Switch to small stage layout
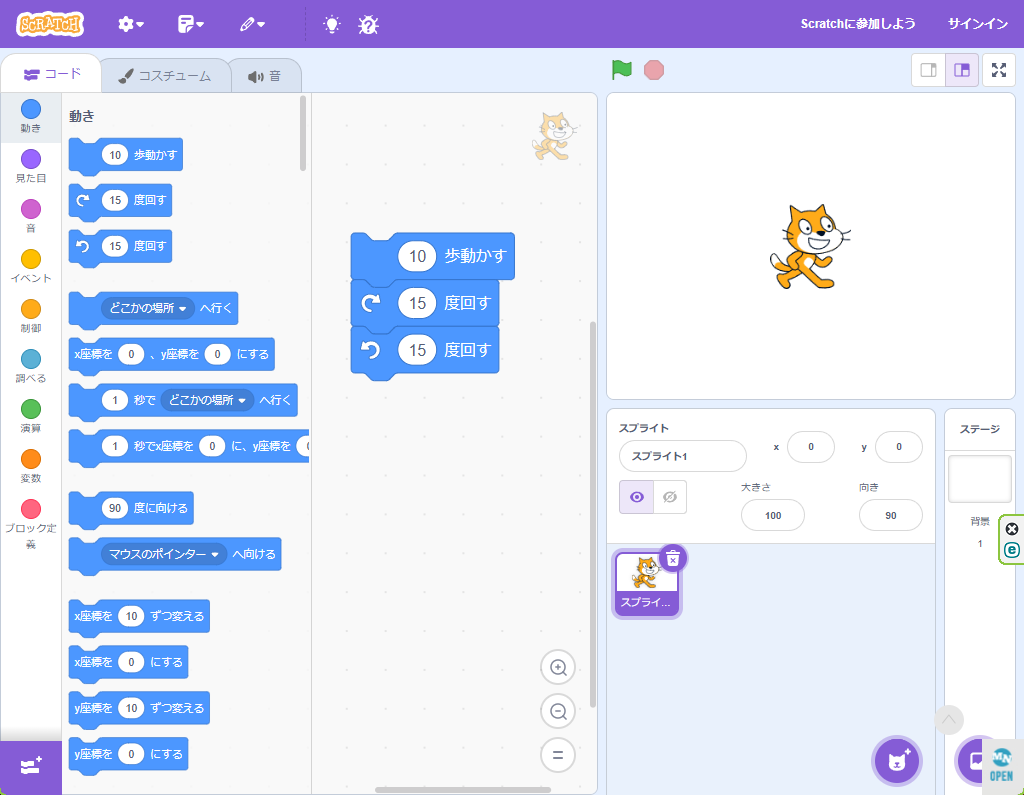The height and width of the screenshot is (795, 1024). [x=929, y=70]
